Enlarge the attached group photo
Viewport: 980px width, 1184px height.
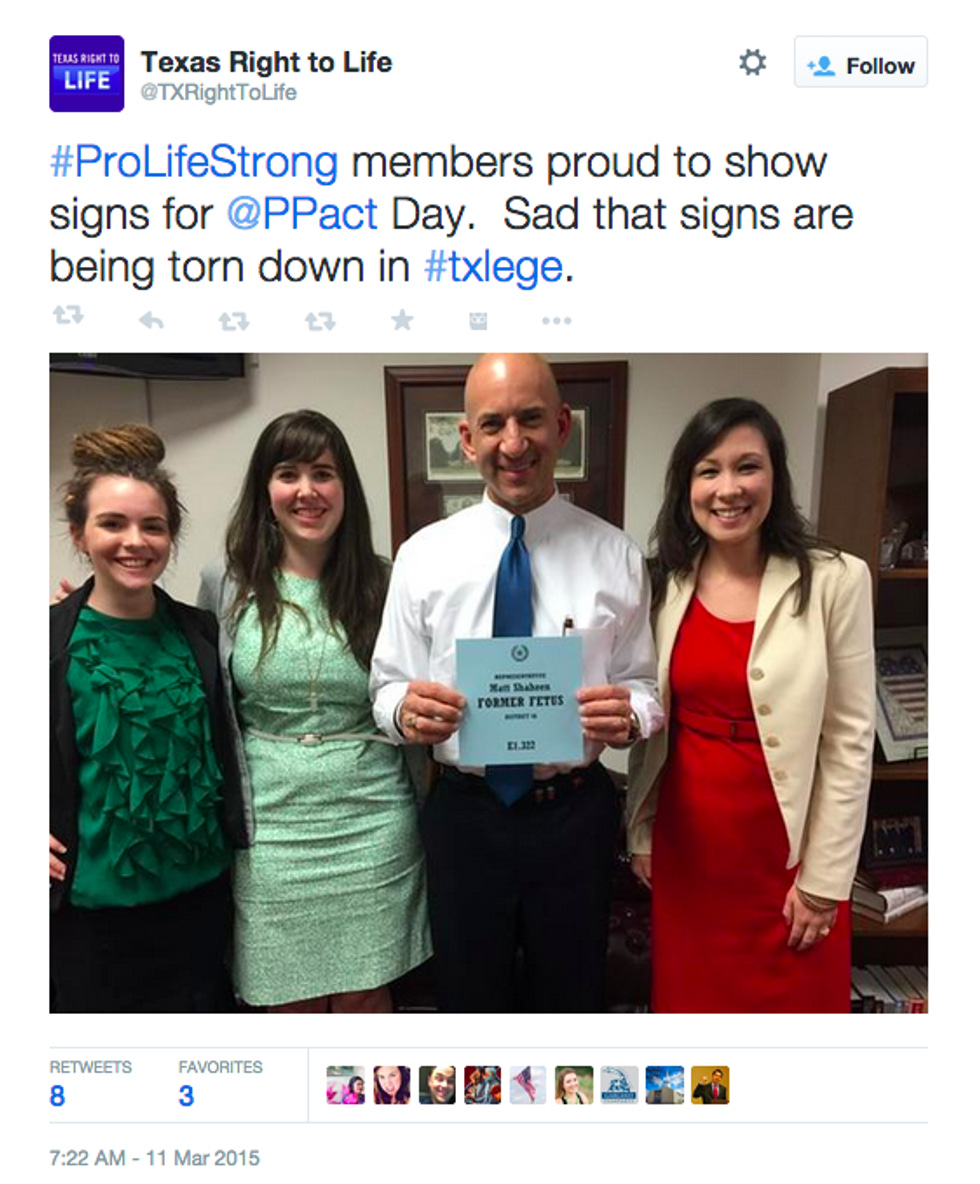(488, 683)
